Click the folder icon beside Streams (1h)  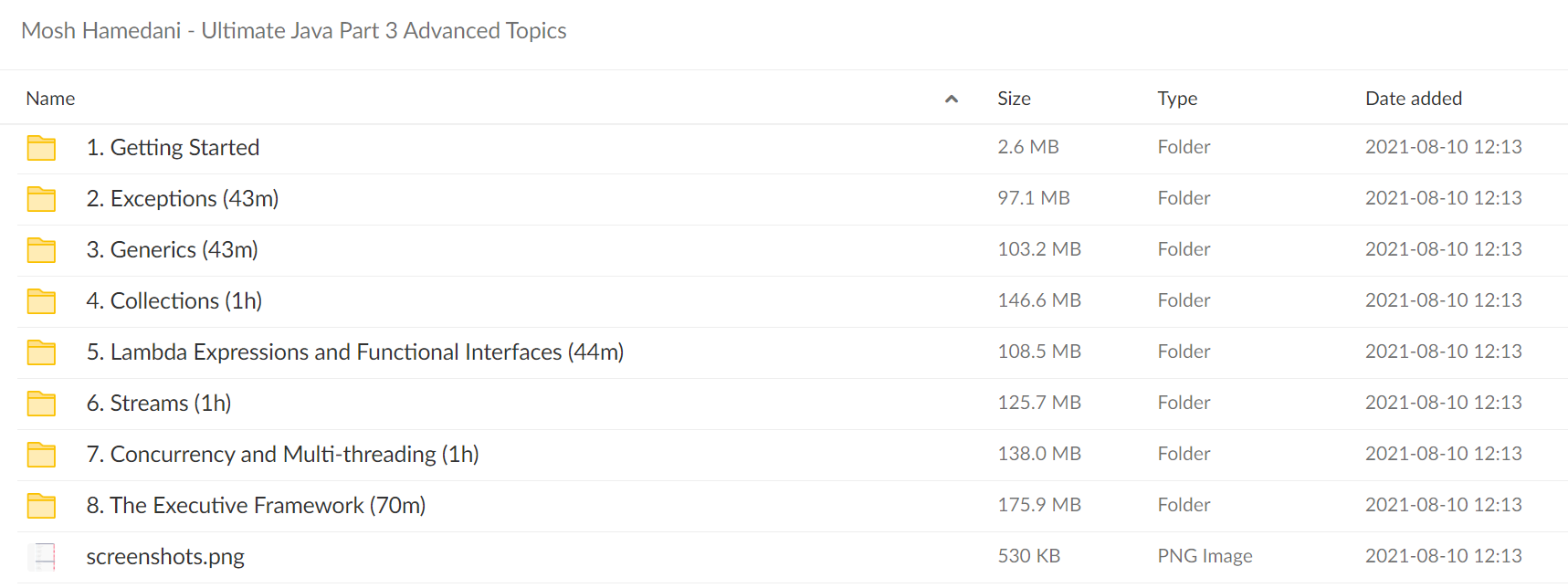point(41,404)
